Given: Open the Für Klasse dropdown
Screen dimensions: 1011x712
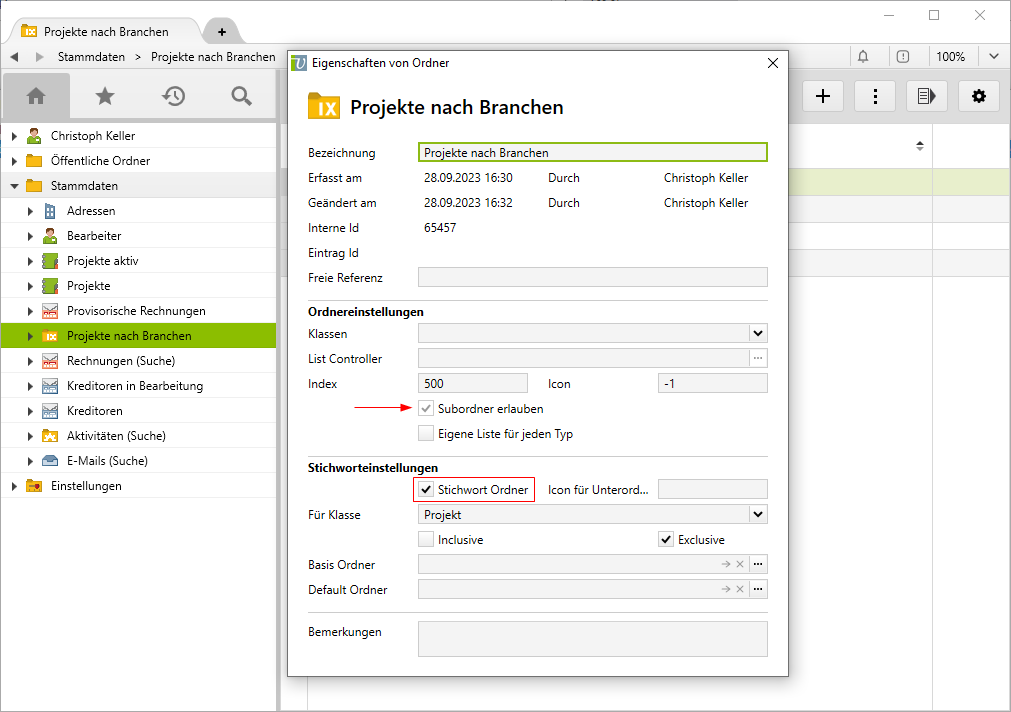Looking at the screenshot, I should pyautogui.click(x=758, y=515).
